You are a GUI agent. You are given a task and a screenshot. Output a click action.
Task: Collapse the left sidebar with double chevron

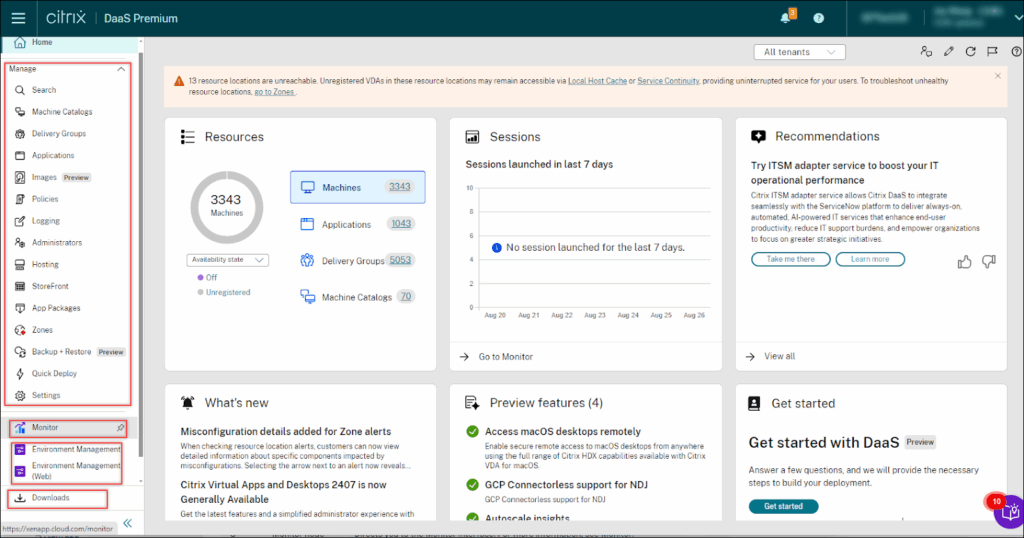click(x=127, y=522)
